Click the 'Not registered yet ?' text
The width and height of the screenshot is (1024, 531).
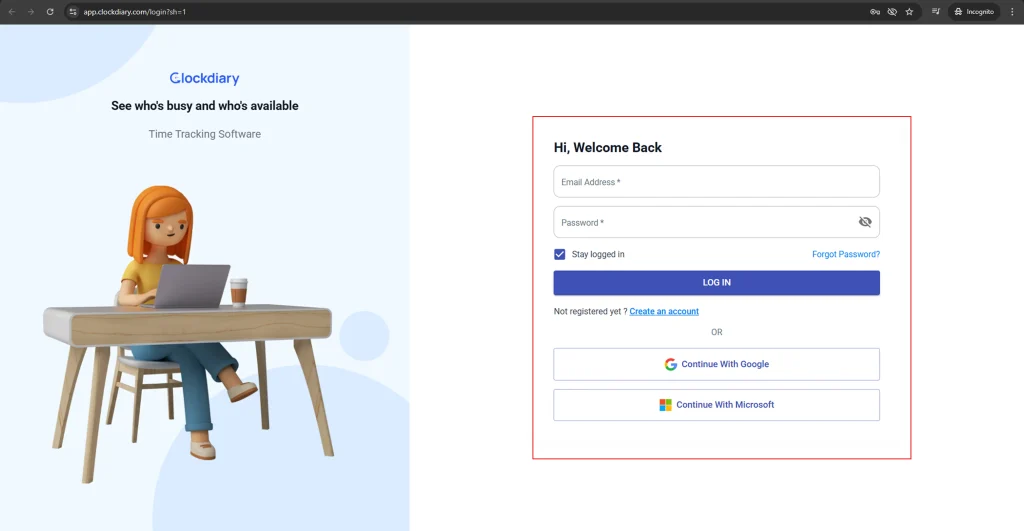(590, 312)
